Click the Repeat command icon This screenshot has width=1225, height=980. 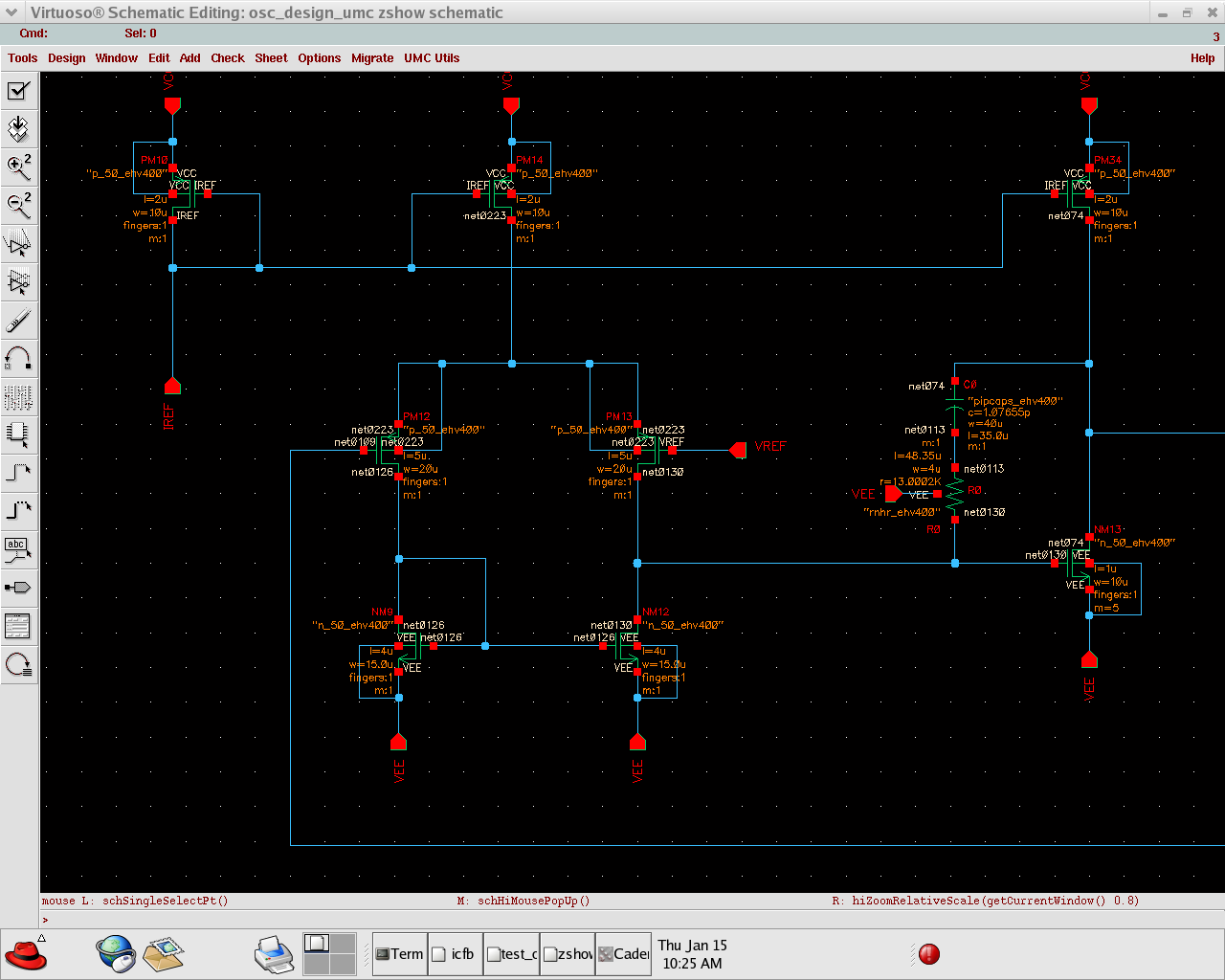click(x=19, y=664)
